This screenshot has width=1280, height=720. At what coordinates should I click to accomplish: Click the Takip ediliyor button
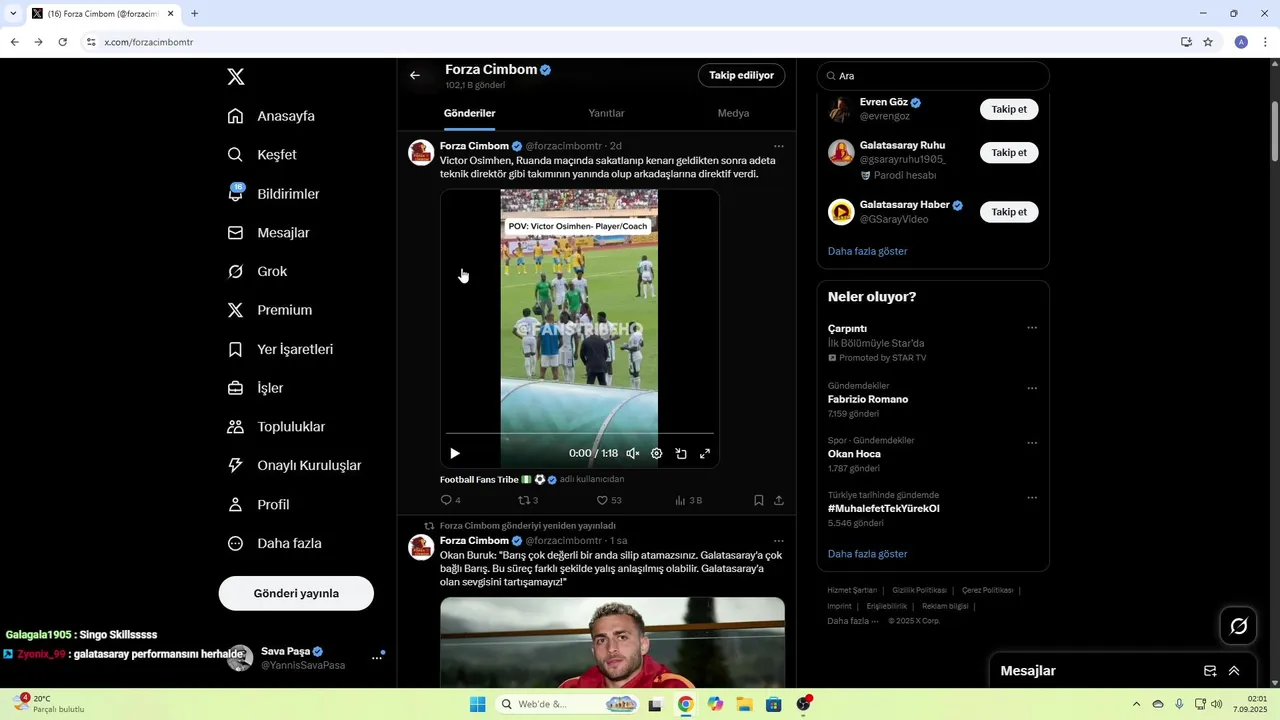tap(741, 76)
